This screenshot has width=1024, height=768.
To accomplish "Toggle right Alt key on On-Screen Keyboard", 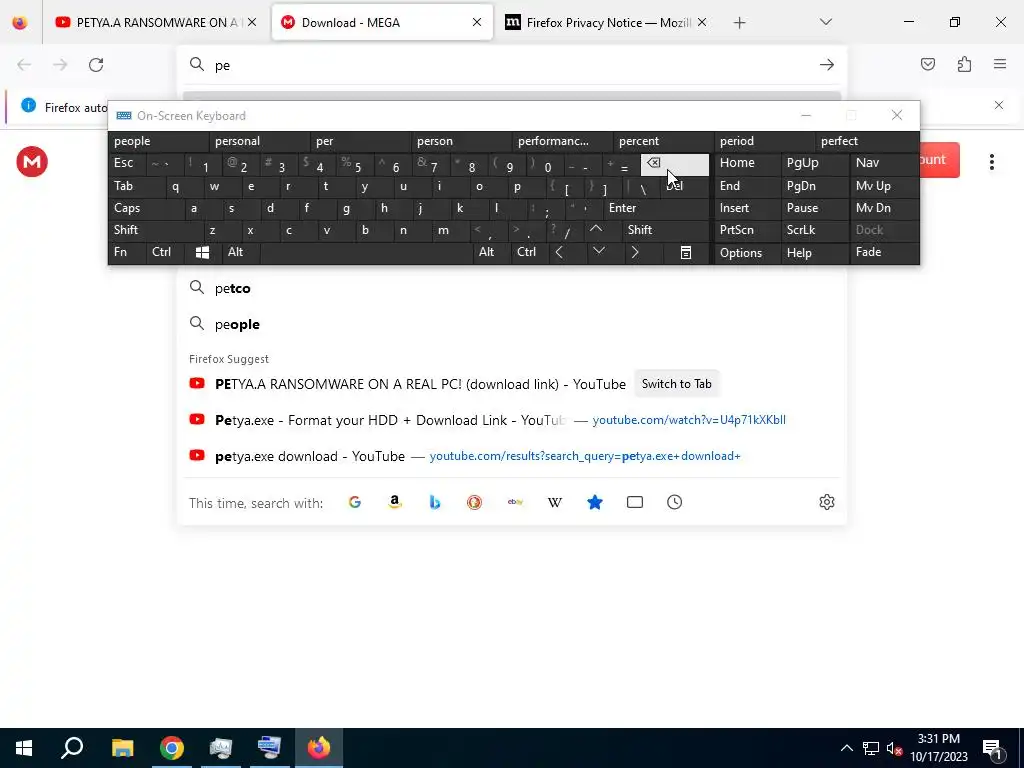I will [x=490, y=253].
